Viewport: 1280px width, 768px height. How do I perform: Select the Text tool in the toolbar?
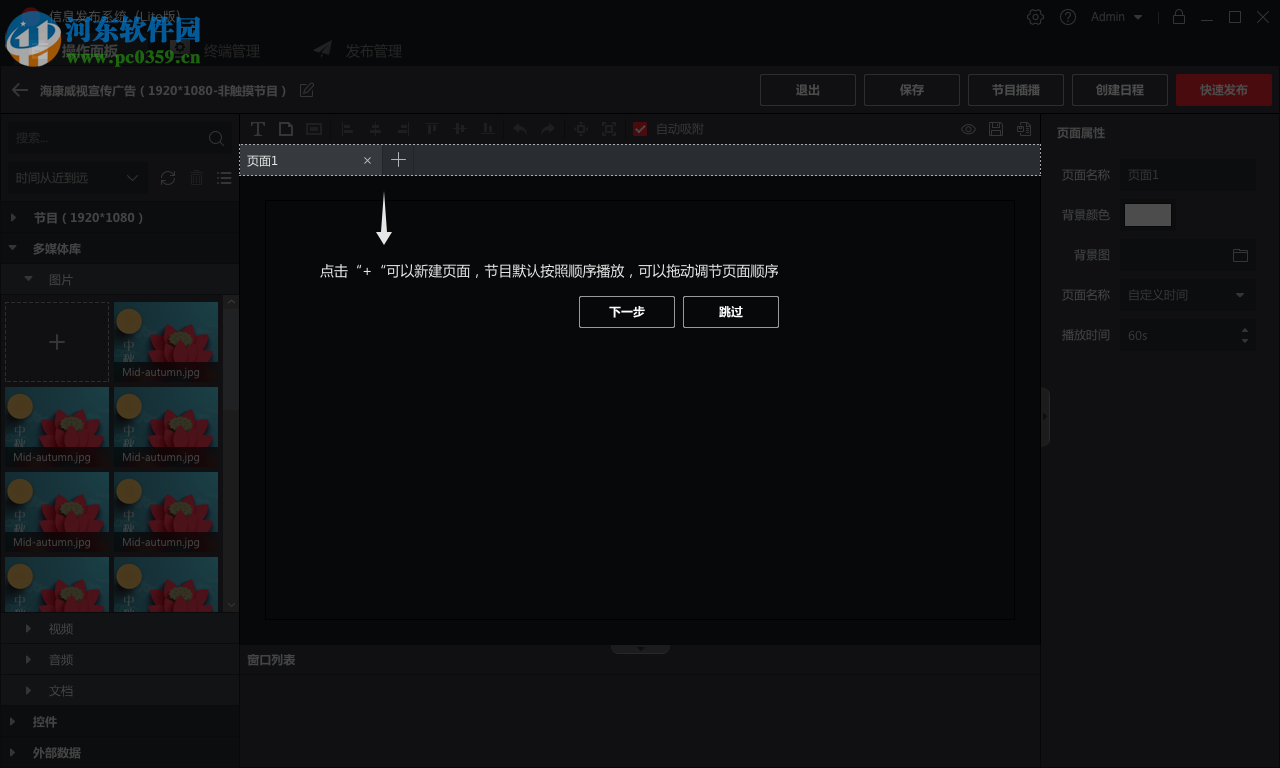[258, 129]
